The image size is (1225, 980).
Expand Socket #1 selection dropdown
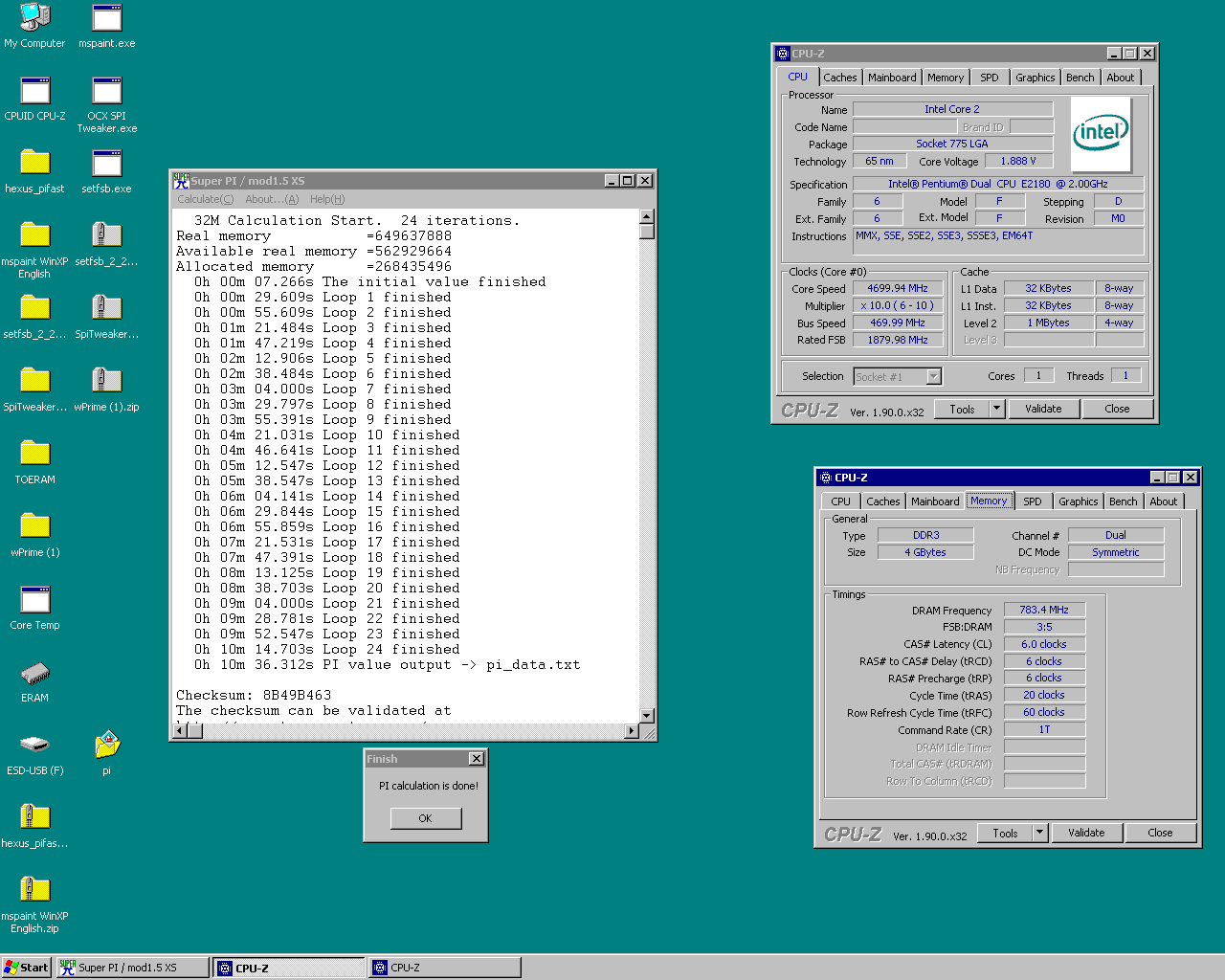[933, 377]
